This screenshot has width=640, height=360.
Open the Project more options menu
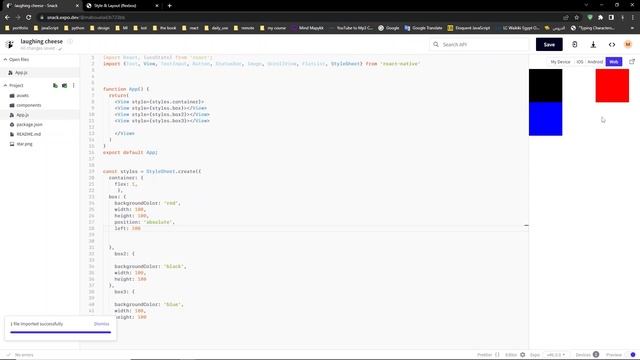(x=73, y=85)
